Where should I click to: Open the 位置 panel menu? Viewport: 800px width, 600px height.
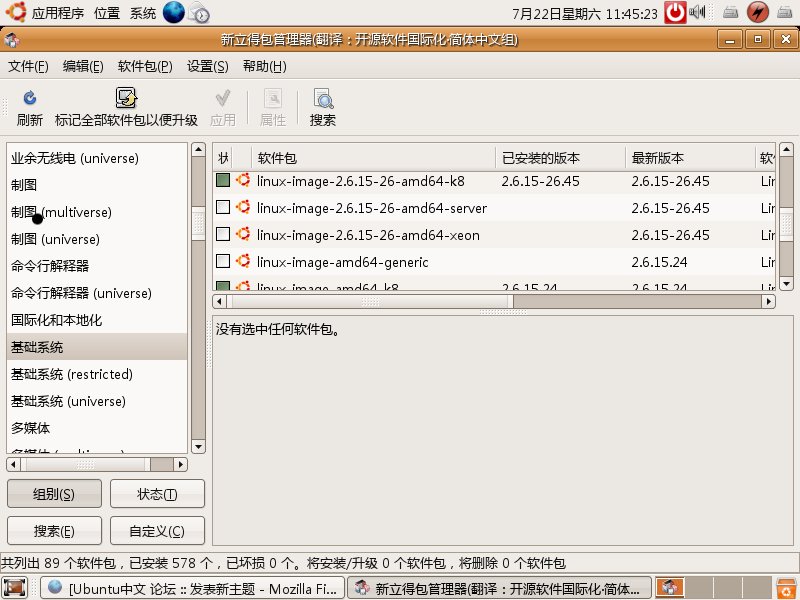click(x=107, y=13)
